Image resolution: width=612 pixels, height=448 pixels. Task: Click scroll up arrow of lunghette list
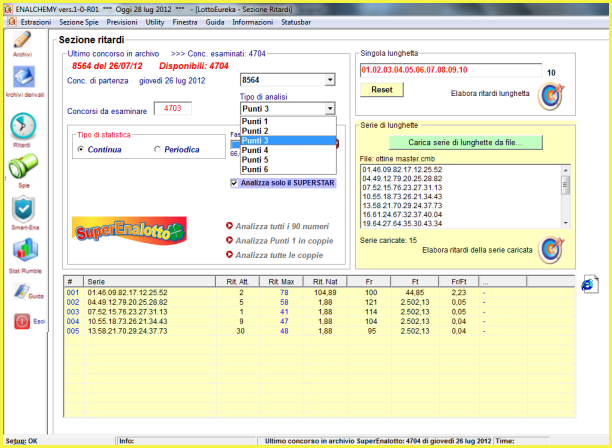pos(566,170)
